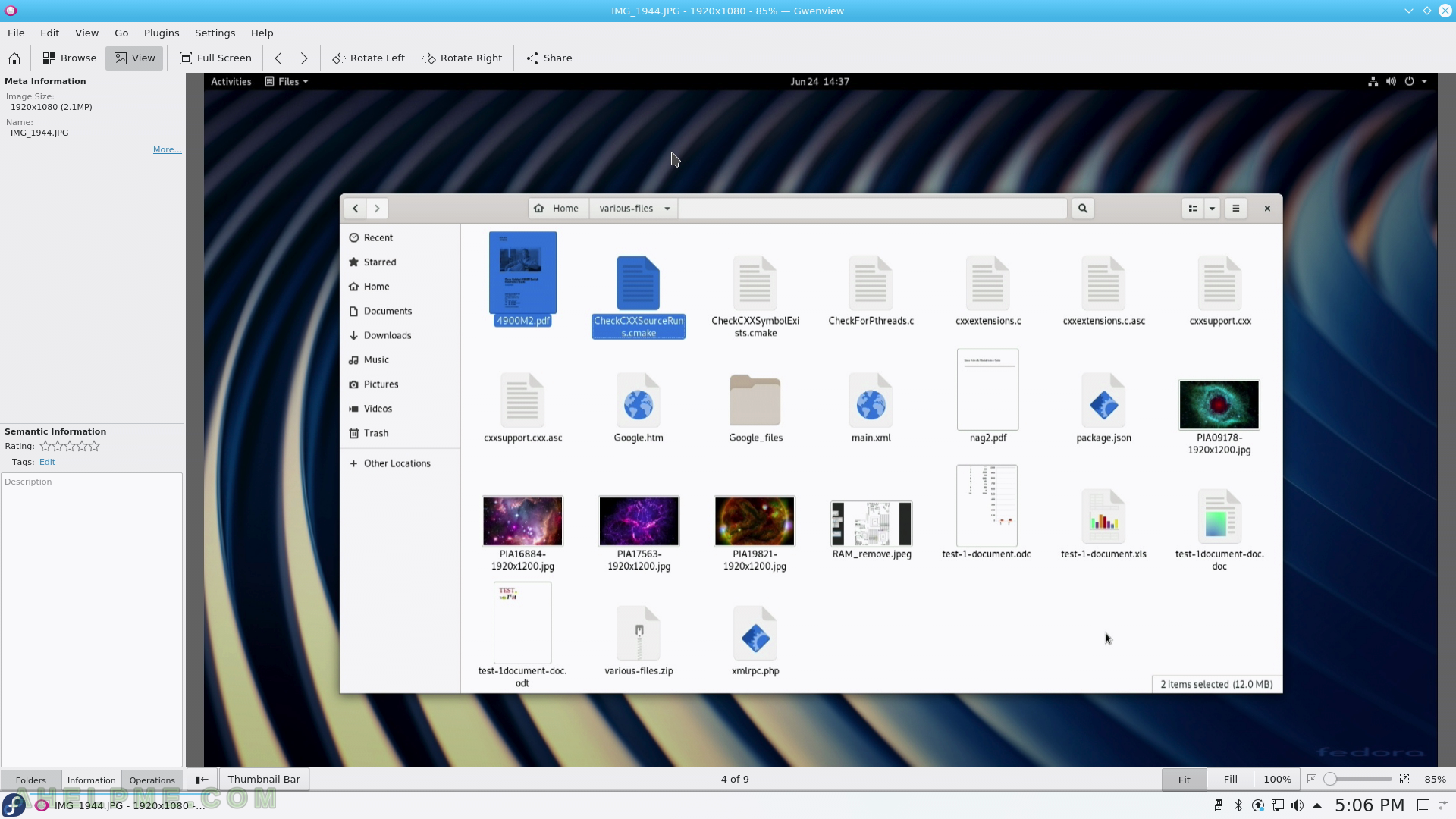Open the View menu in the menu bar
The image size is (1456, 819).
coord(86,33)
